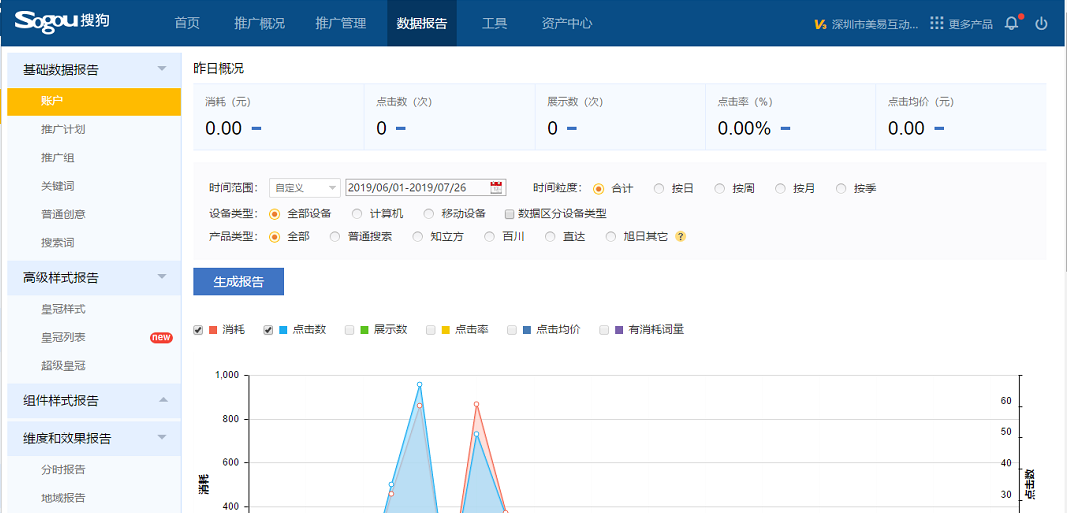Open the 地域报告 in sidebar
This screenshot has width=1067, height=513.
coord(63,498)
